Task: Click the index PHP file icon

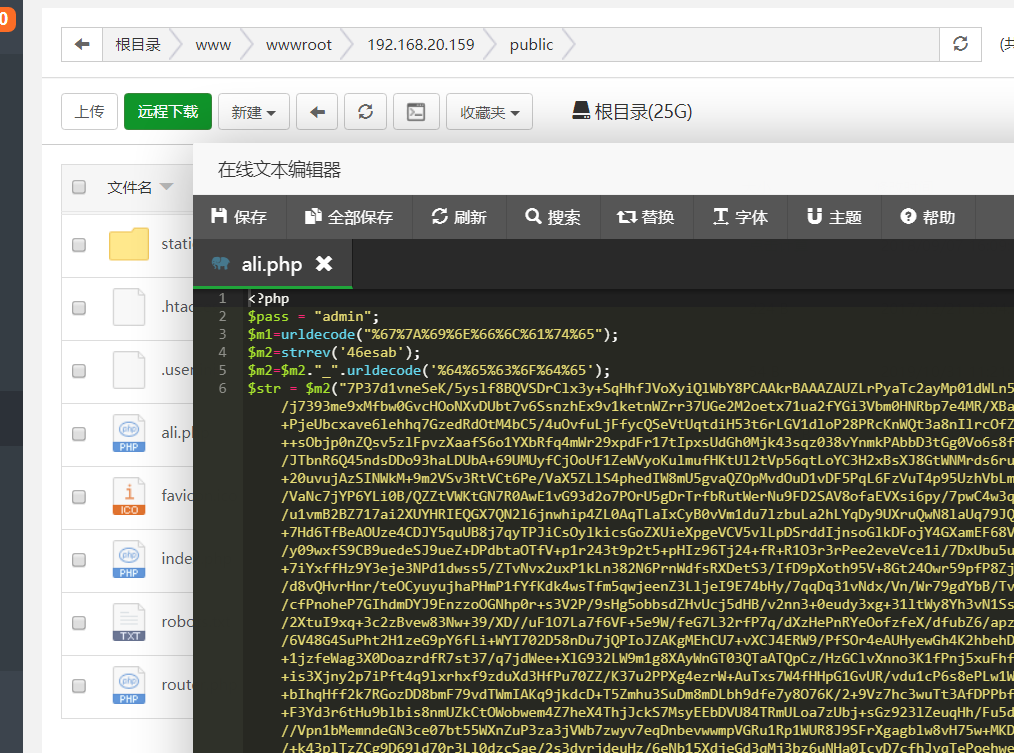Action: pos(129,559)
